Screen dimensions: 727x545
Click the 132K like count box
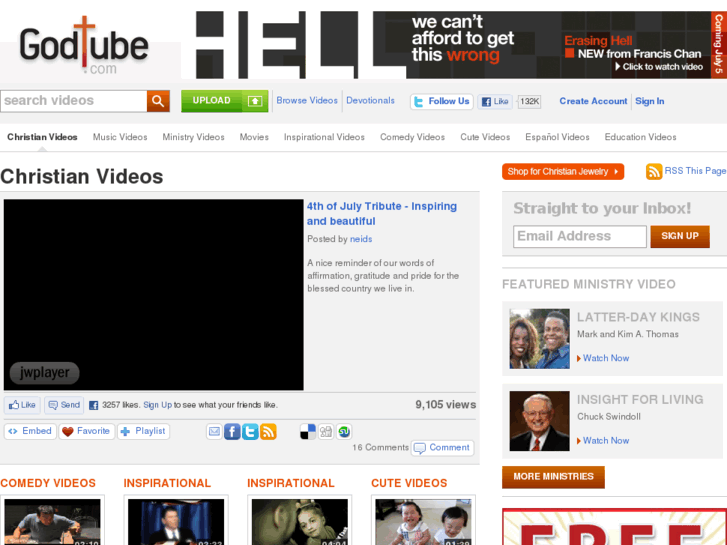(529, 102)
